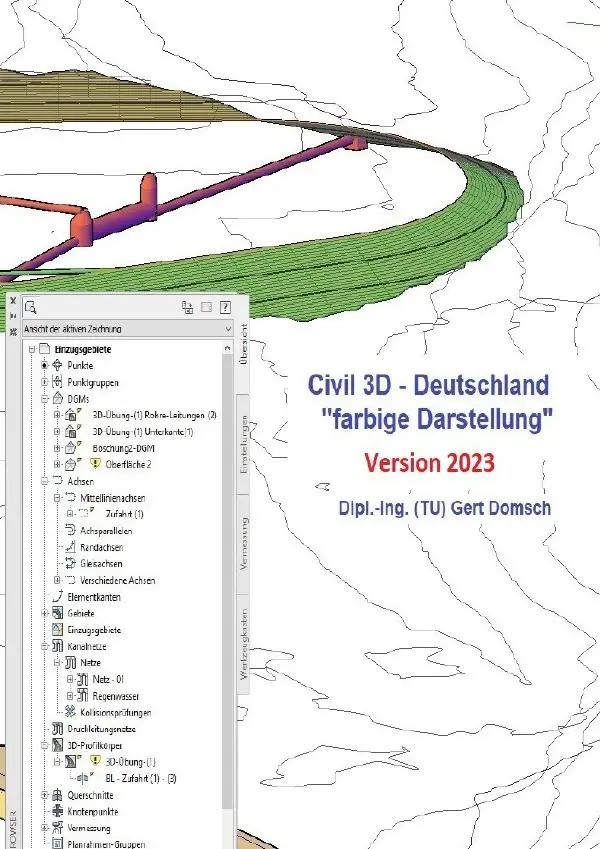Expand the Oberfläche 2 surface node
Viewport: 600px width, 849px height.
(57, 464)
